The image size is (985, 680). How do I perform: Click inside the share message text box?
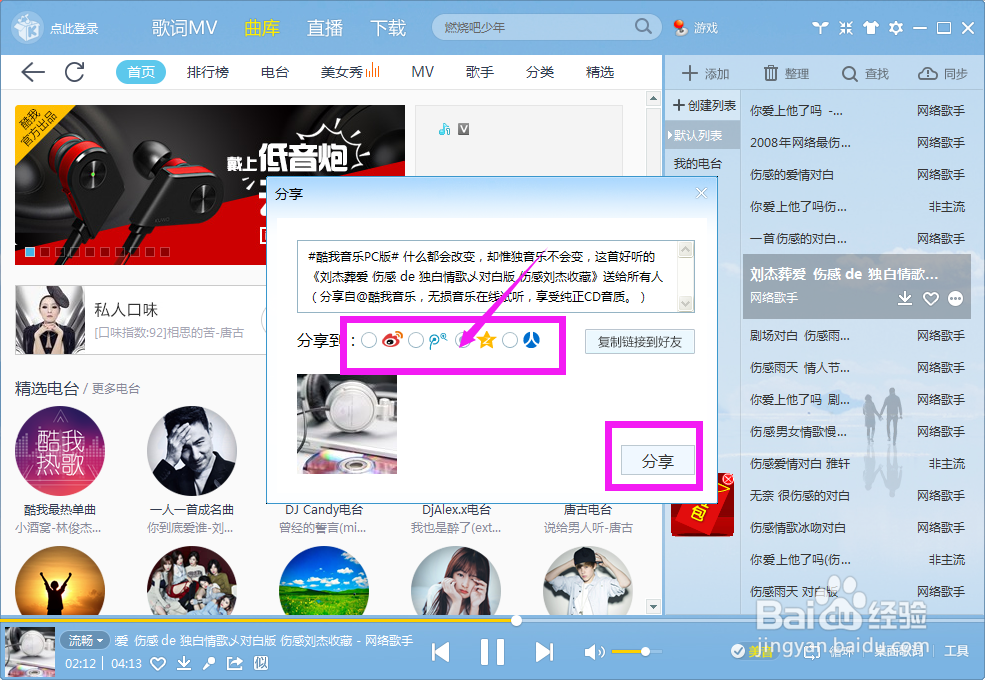tap(488, 277)
